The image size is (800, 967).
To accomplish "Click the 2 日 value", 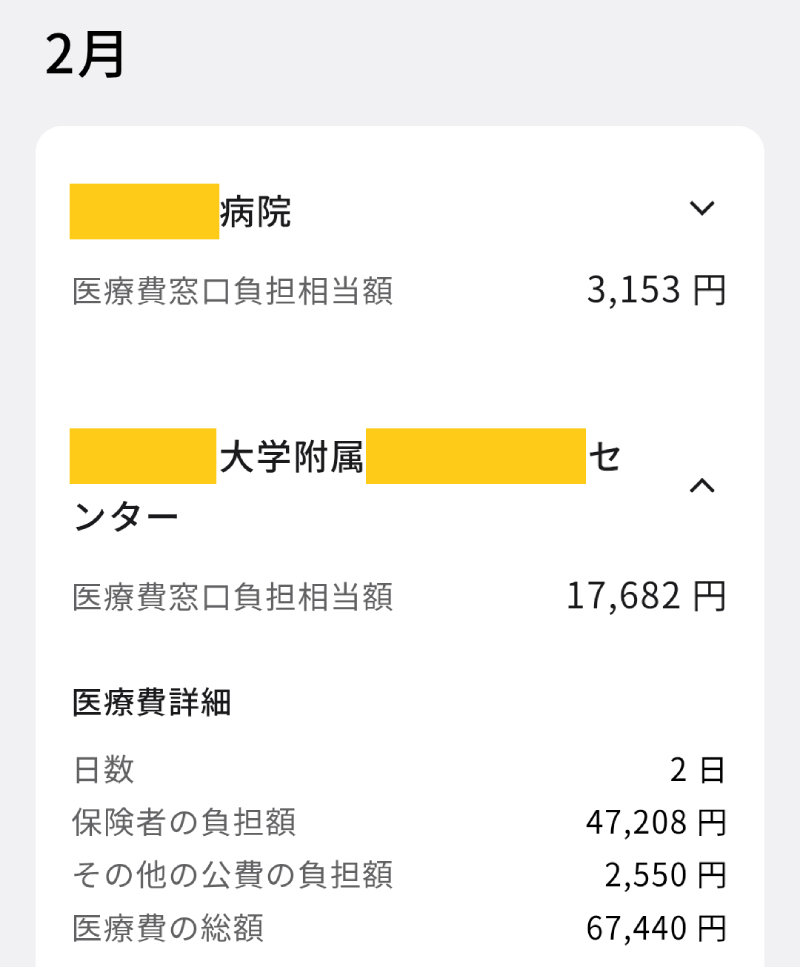I will pyautogui.click(x=696, y=770).
